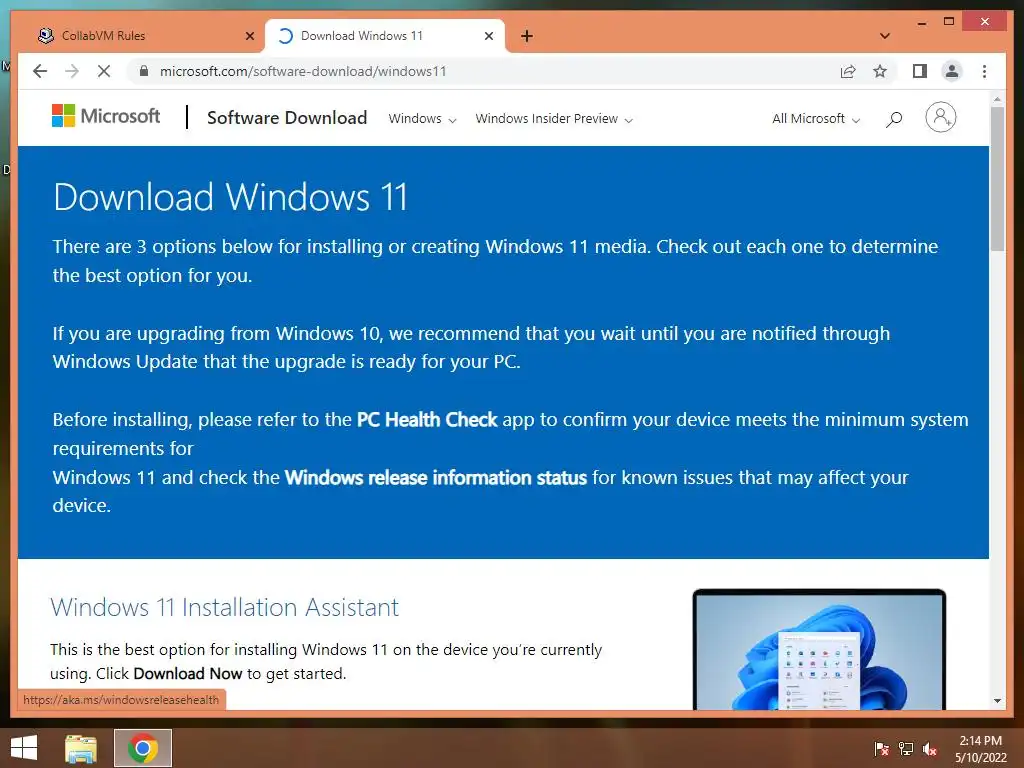Click the Chrome taskbar icon

point(143,748)
